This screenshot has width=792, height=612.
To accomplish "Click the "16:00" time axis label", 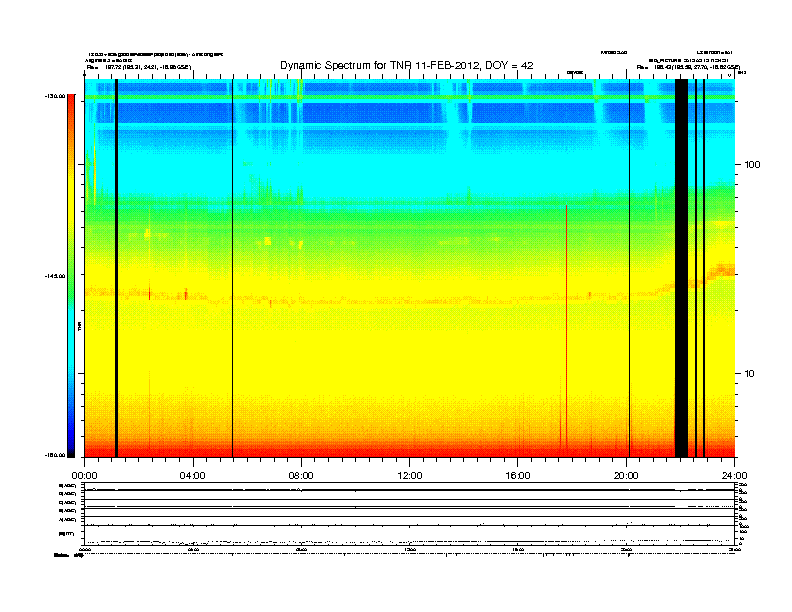I will (x=518, y=476).
